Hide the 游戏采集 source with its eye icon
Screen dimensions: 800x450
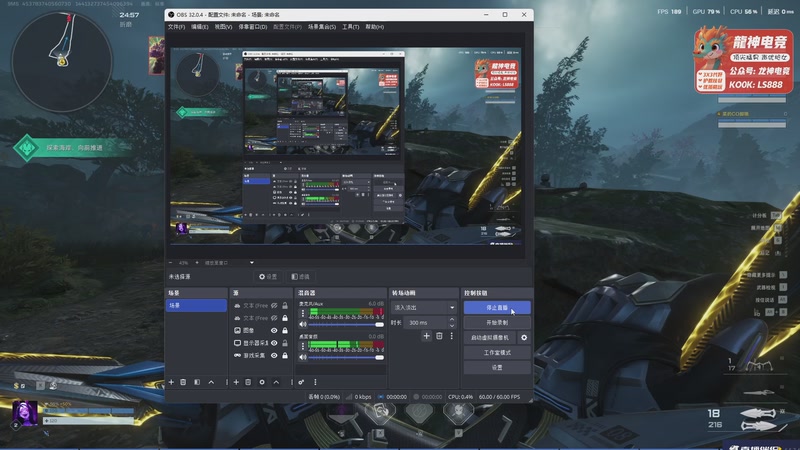click(x=274, y=355)
